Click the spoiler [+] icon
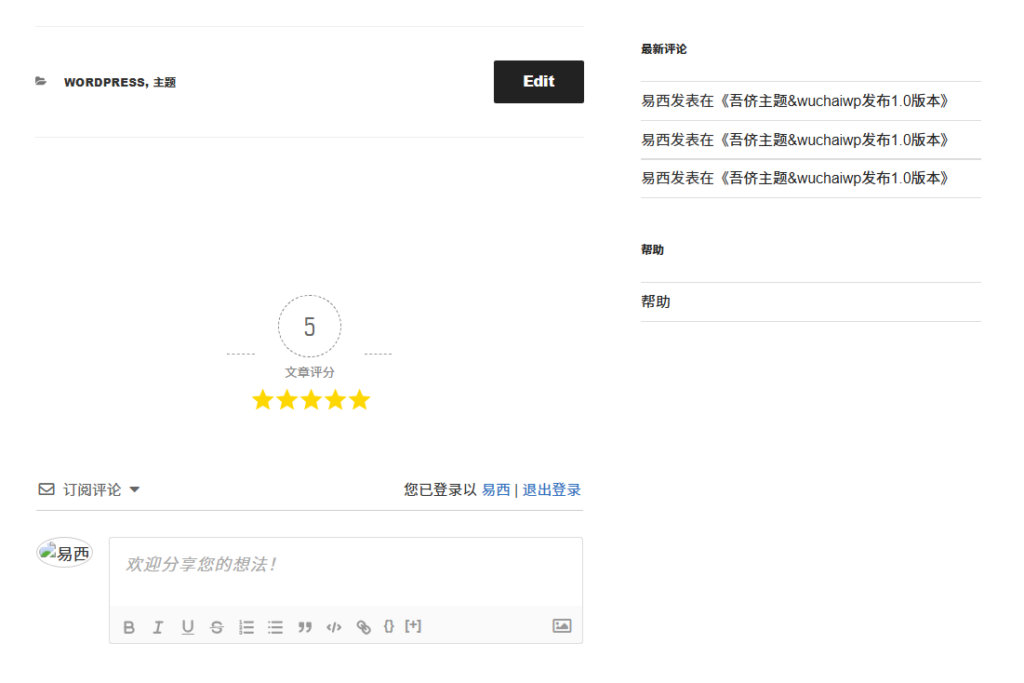The image size is (1024, 683). pyautogui.click(x=413, y=626)
